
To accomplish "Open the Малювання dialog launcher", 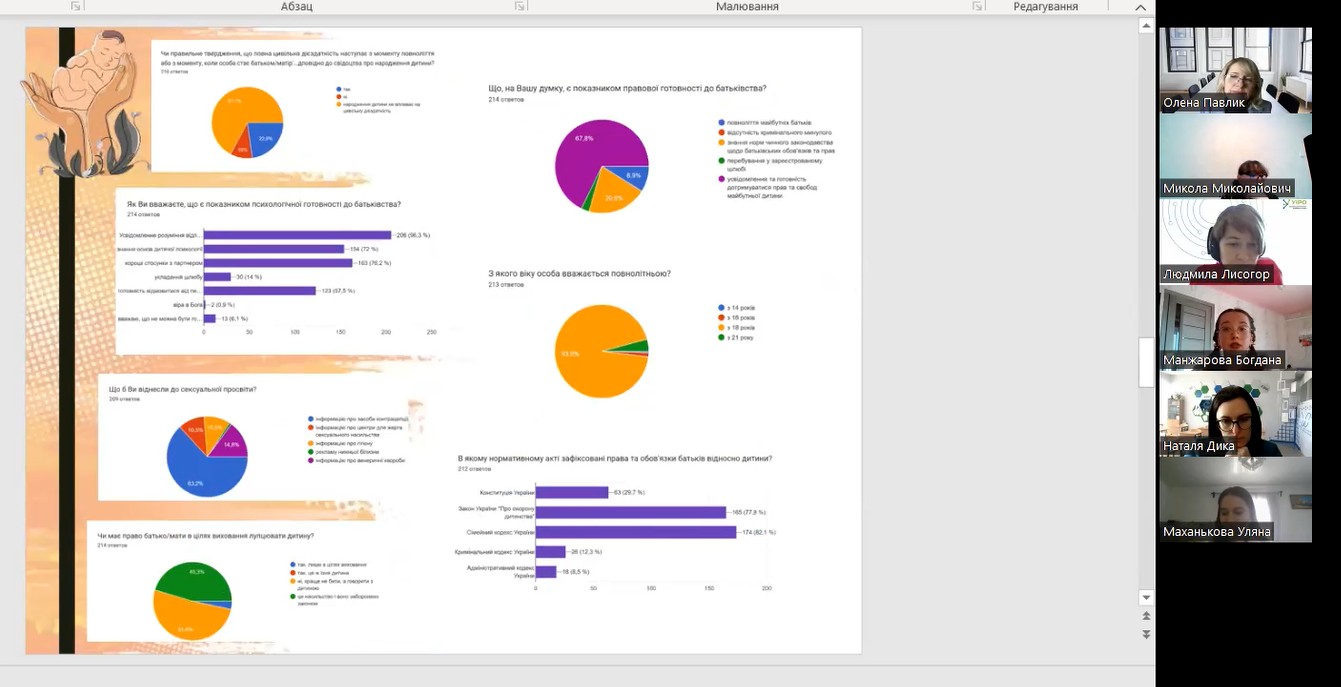I will pos(977,7).
